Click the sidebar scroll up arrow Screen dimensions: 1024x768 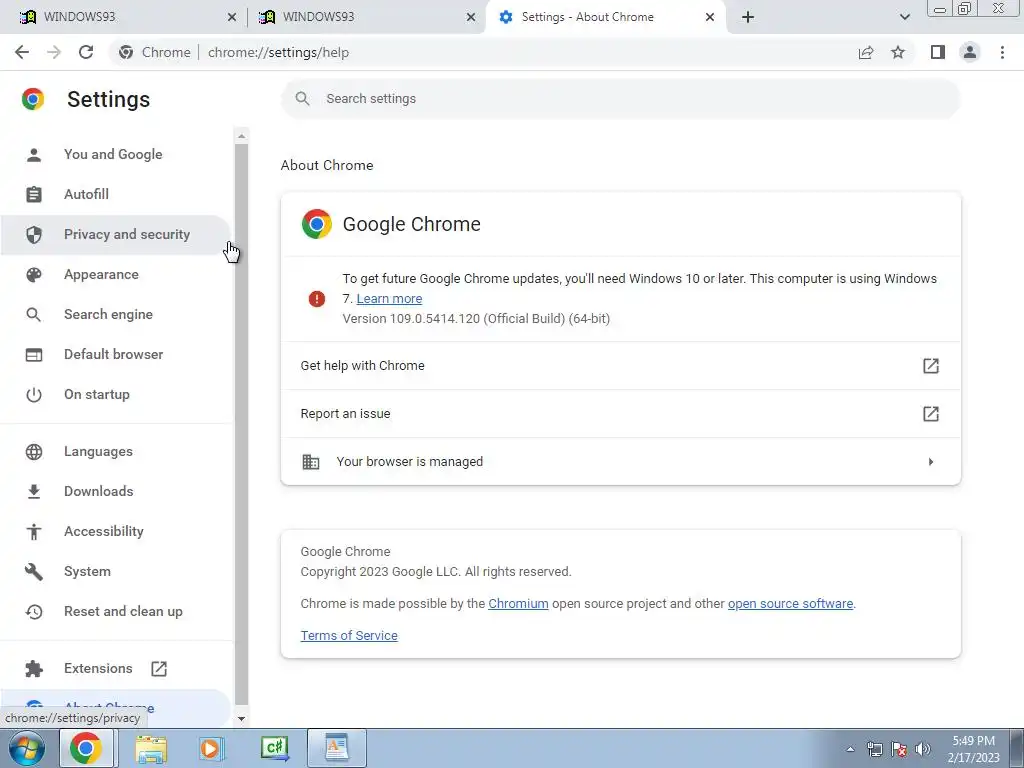tap(241, 136)
